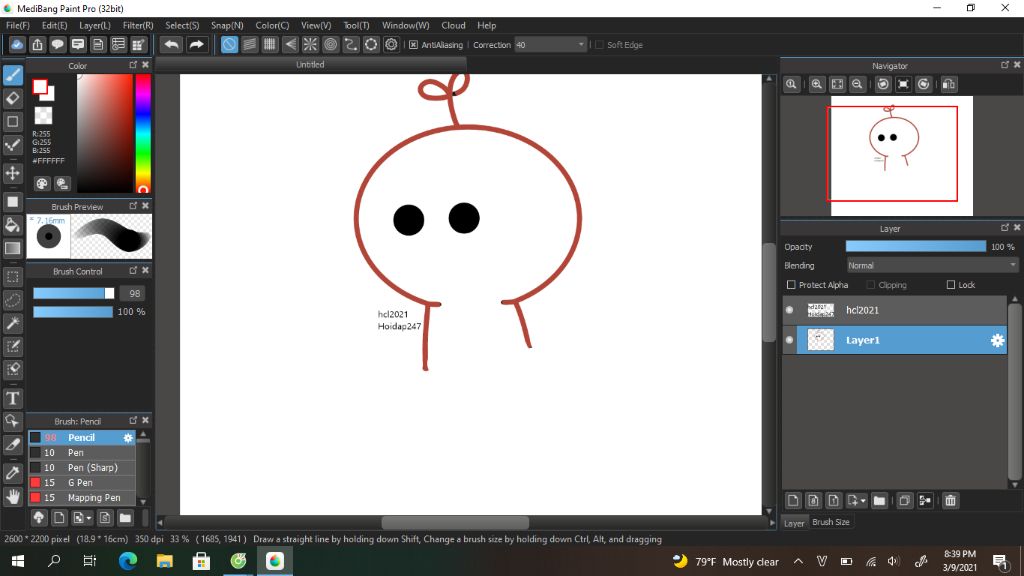Open the Filter menu

tap(138, 25)
